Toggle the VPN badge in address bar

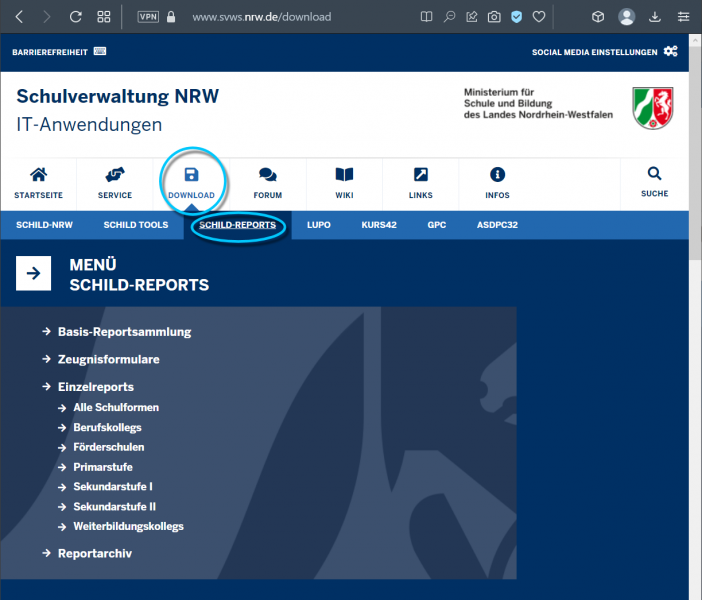148,17
